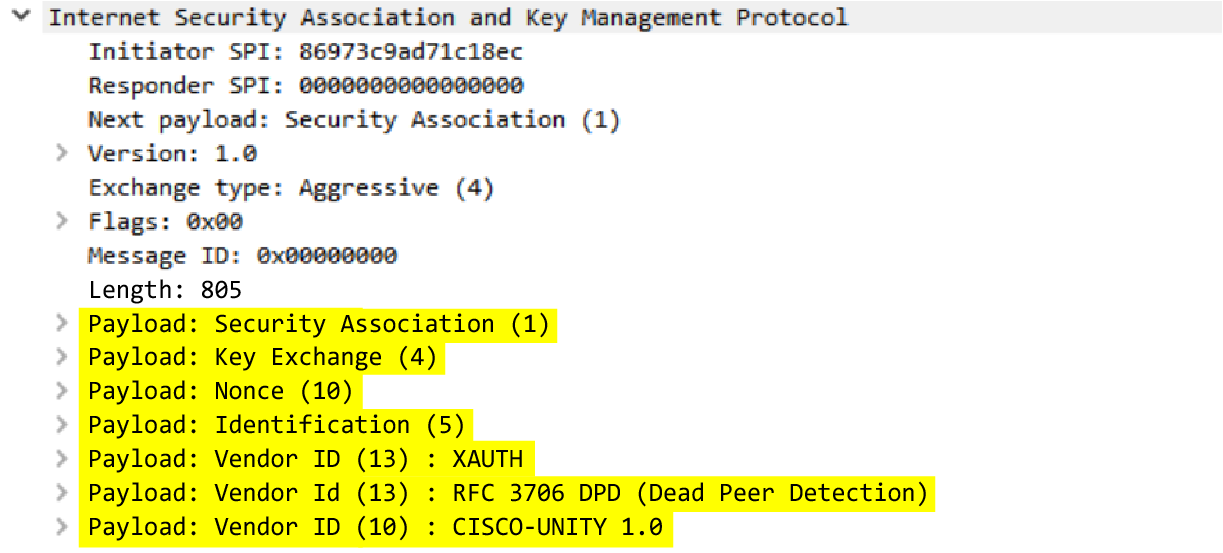This screenshot has height=553, width=1223.
Task: Expand the RFC 3706 DPD payload arrow
Action: [x=62, y=493]
